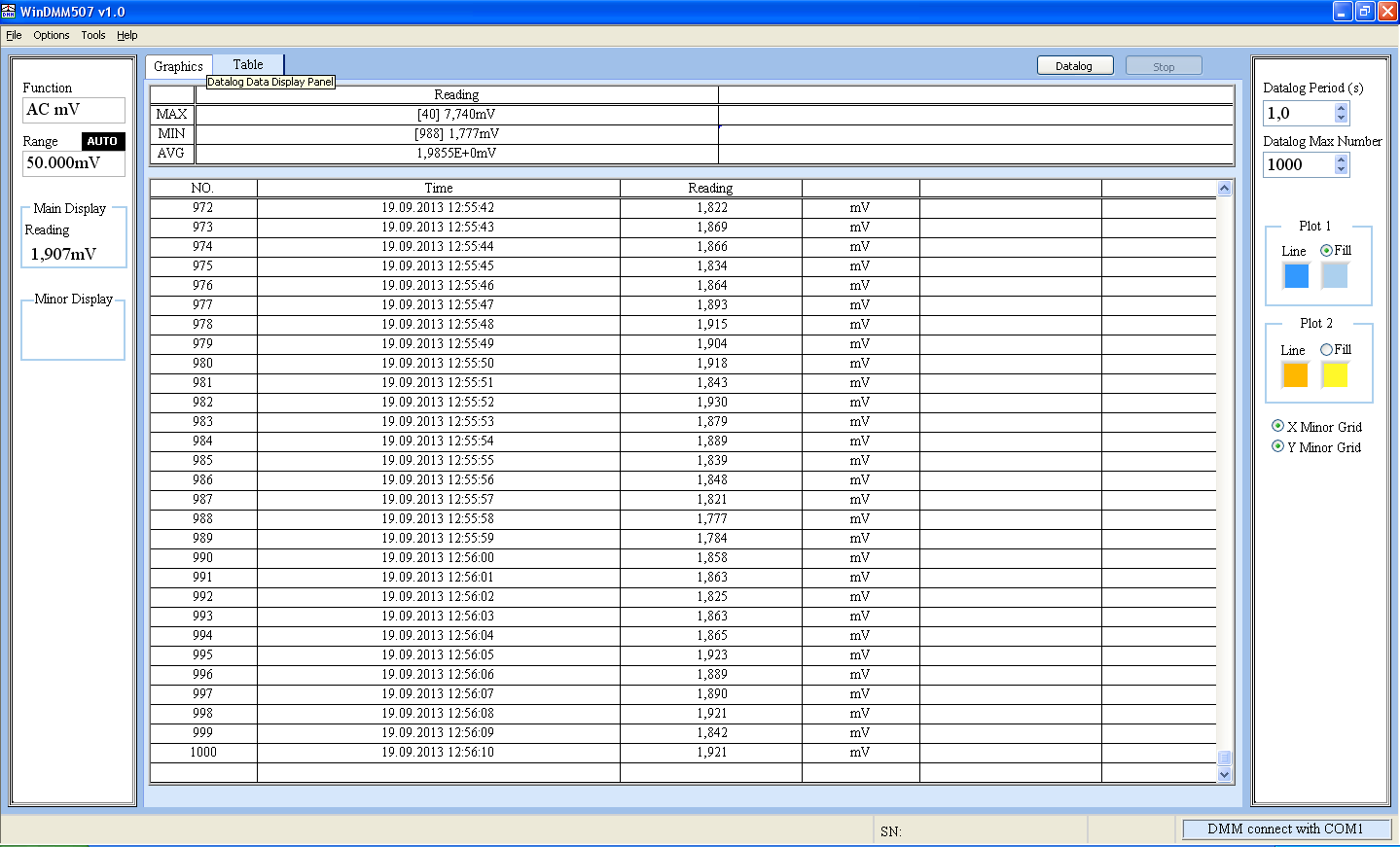Viewport: 1400px width, 847px height.
Task: Switch to the Graphics tab
Action: point(178,66)
